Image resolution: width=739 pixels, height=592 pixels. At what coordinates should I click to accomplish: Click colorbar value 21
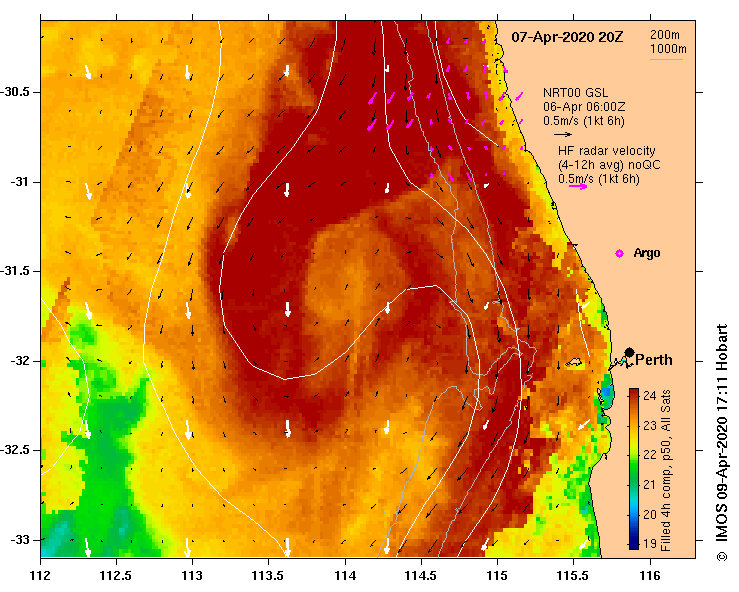pos(649,485)
